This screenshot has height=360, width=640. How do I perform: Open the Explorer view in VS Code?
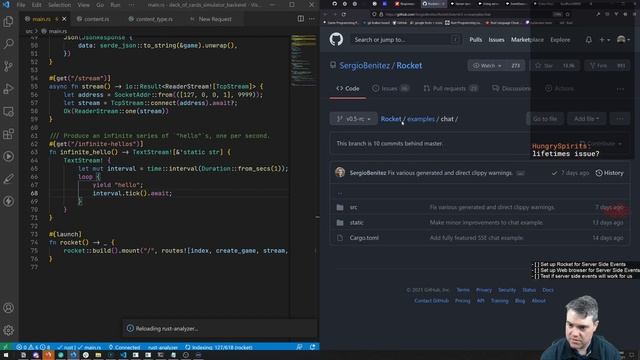point(8,21)
